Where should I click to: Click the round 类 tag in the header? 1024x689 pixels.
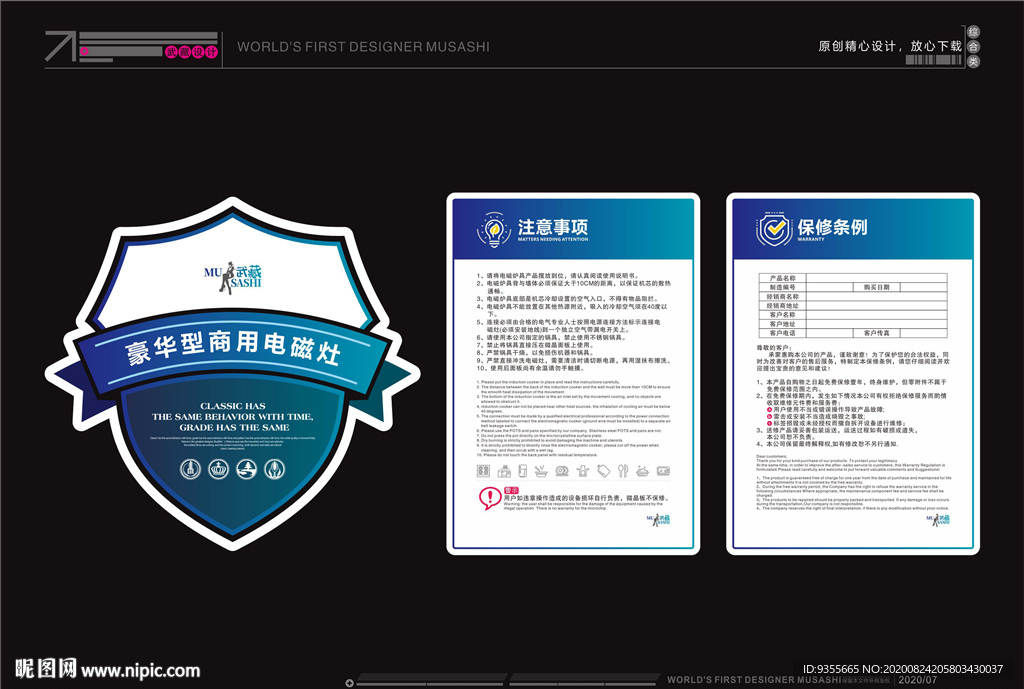tap(973, 62)
